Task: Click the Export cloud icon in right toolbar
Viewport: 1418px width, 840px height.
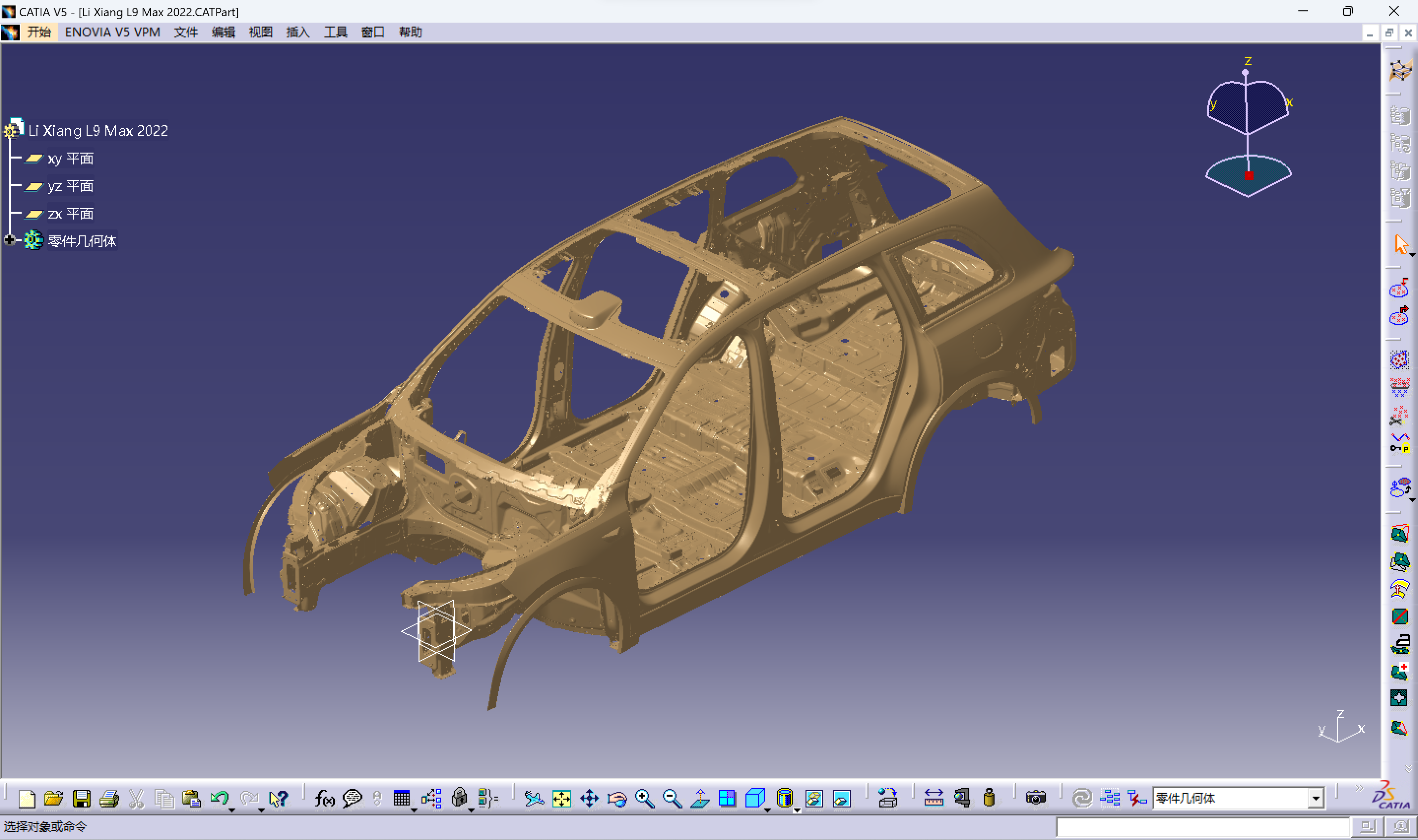Action: point(1399,316)
